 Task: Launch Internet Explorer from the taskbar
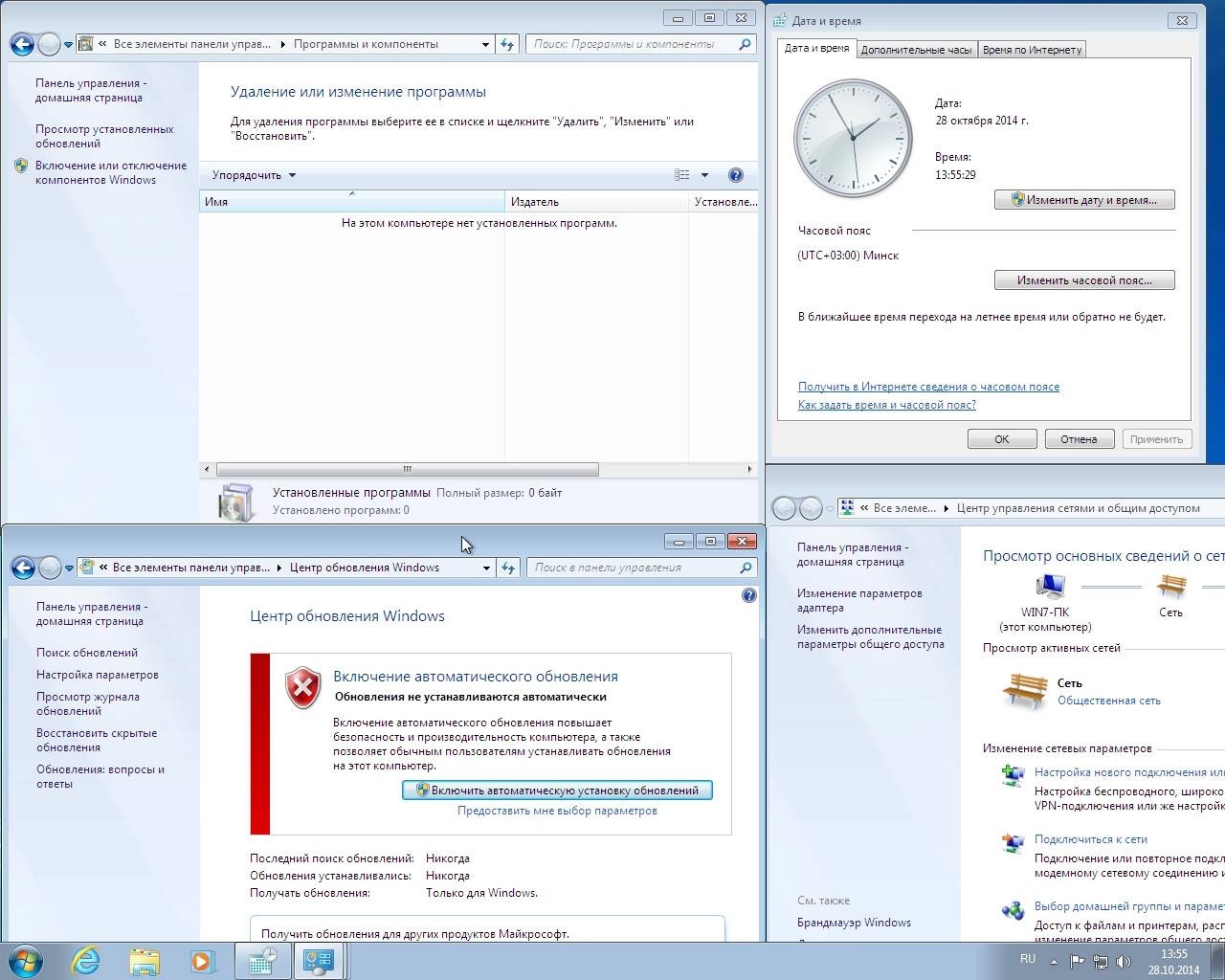(86, 961)
